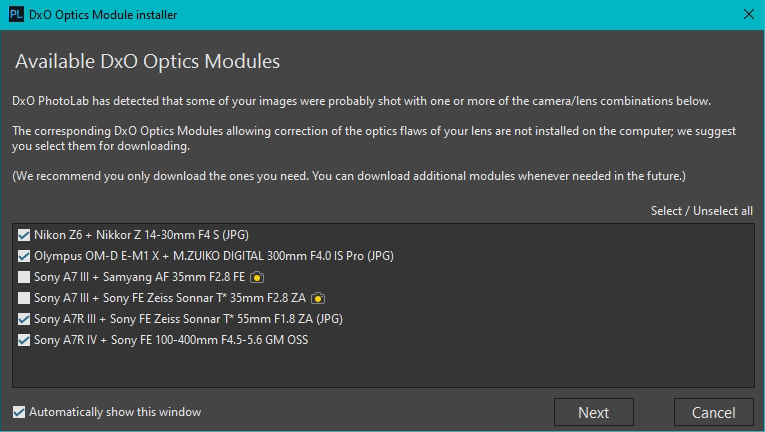
Task: Disable Automatically show this window checkbox
Action: click(19, 412)
